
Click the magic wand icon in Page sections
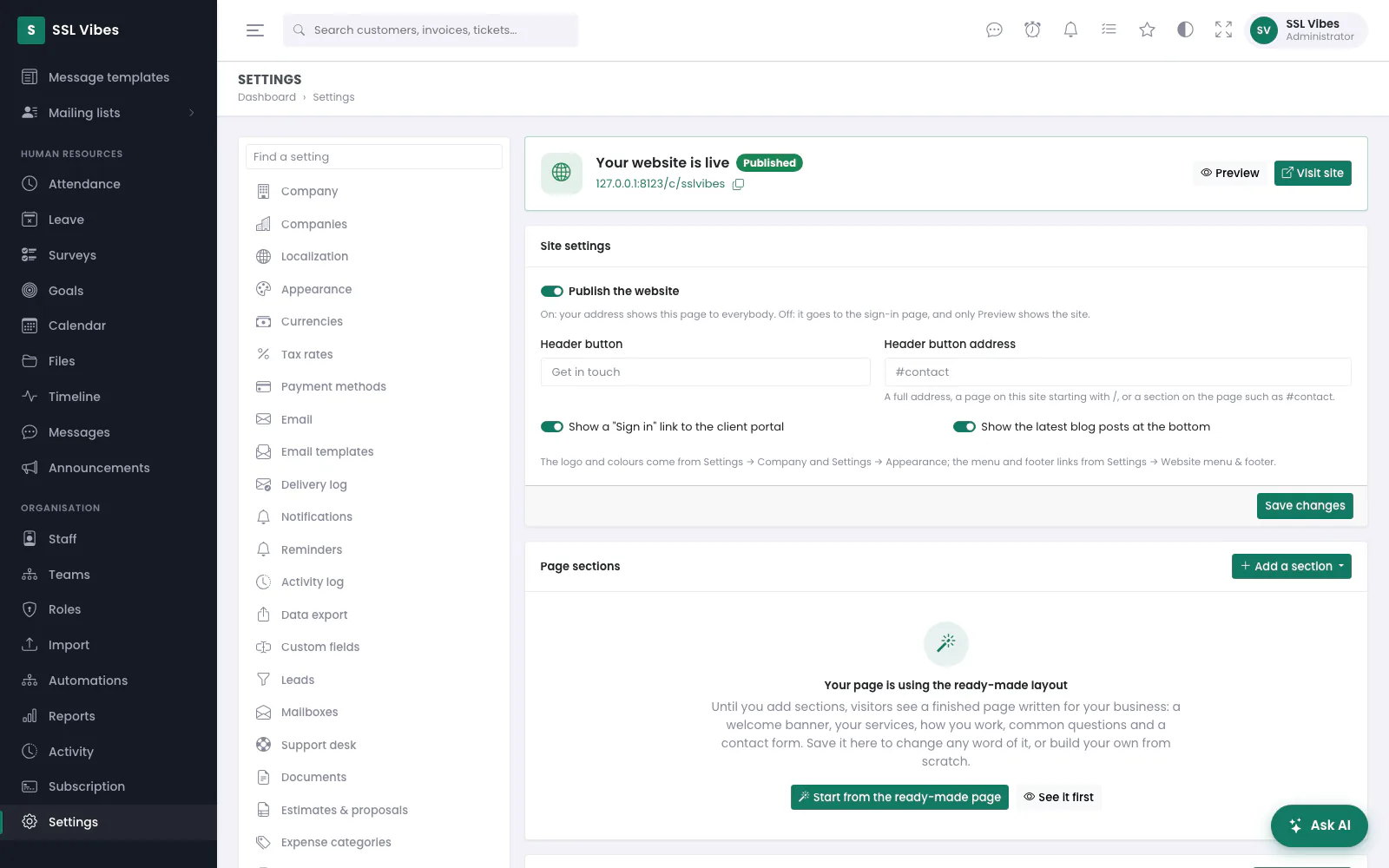(x=945, y=643)
